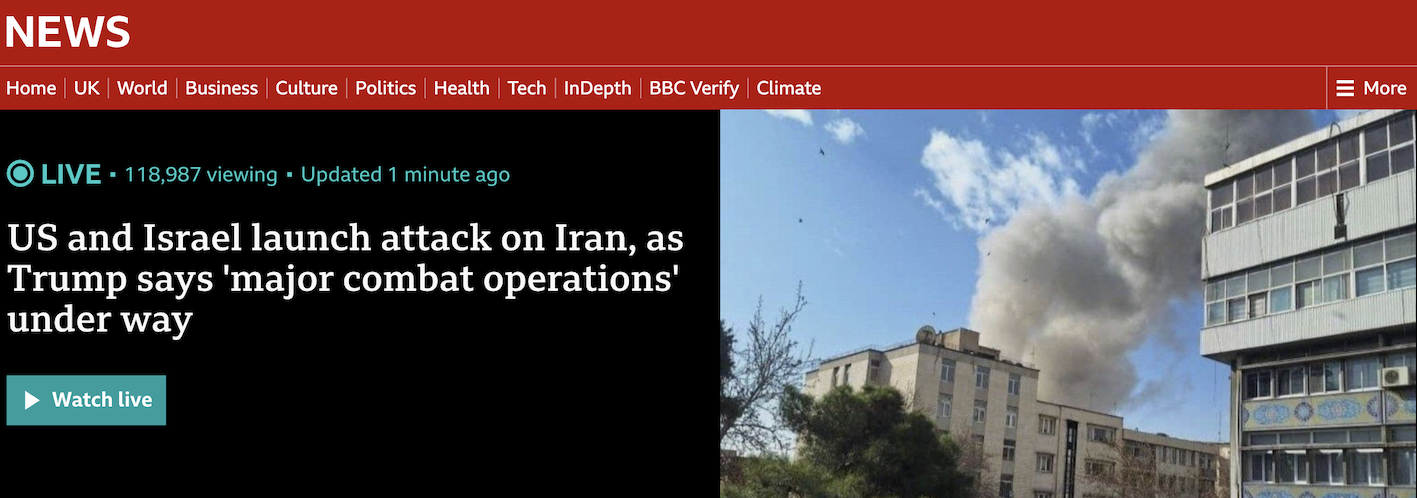Click the NEWS logo

click(68, 33)
